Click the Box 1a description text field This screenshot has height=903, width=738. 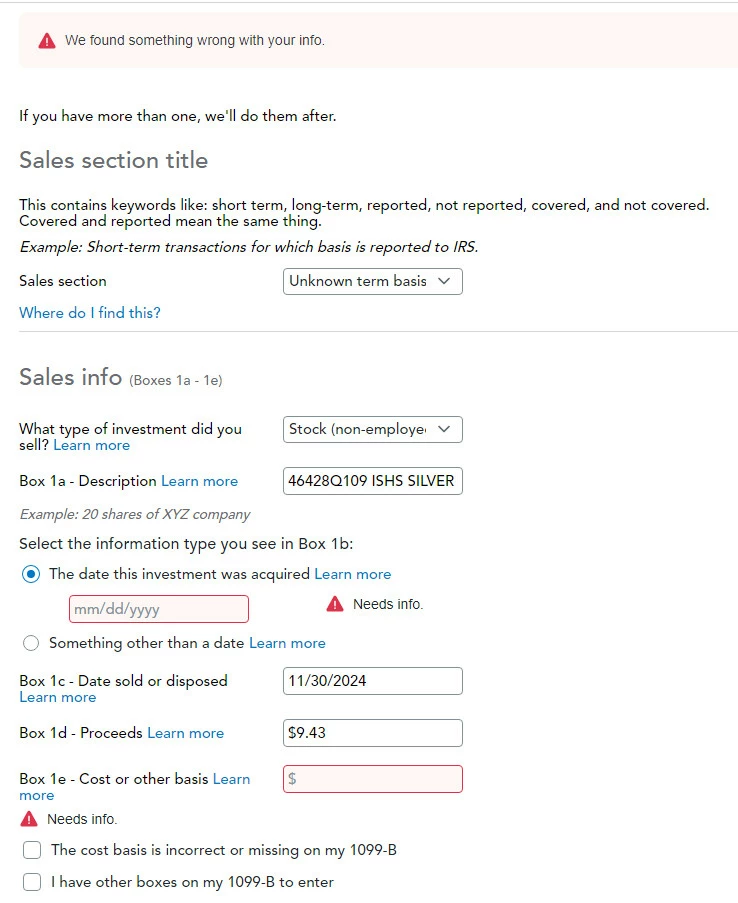pos(373,481)
